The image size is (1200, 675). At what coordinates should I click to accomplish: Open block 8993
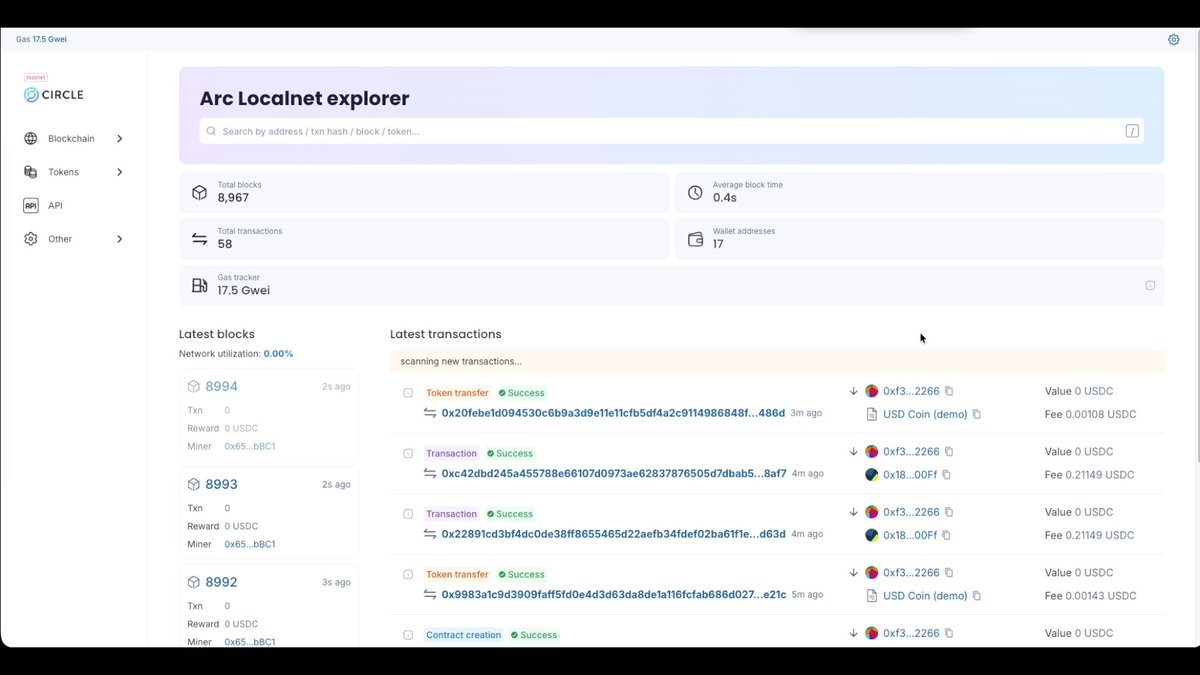tap(221, 484)
